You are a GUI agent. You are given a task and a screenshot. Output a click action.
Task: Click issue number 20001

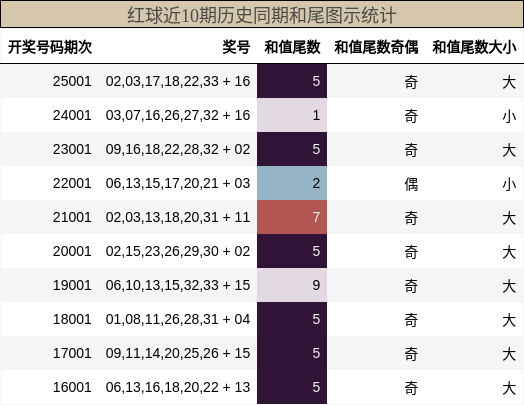tap(72, 251)
